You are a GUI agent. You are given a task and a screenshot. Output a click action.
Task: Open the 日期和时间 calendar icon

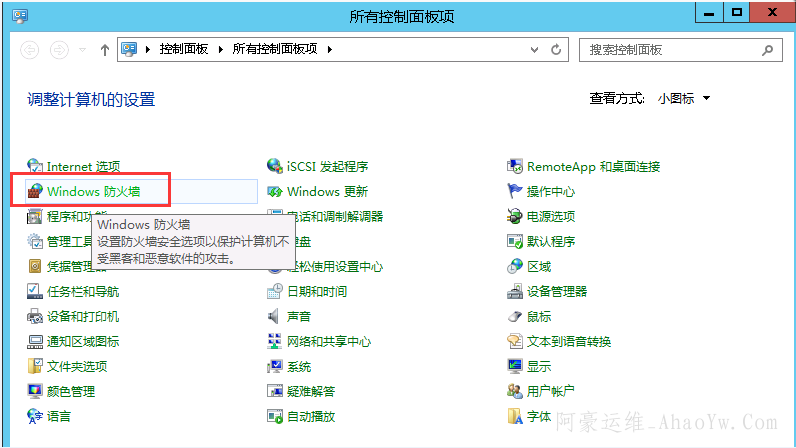coord(275,291)
